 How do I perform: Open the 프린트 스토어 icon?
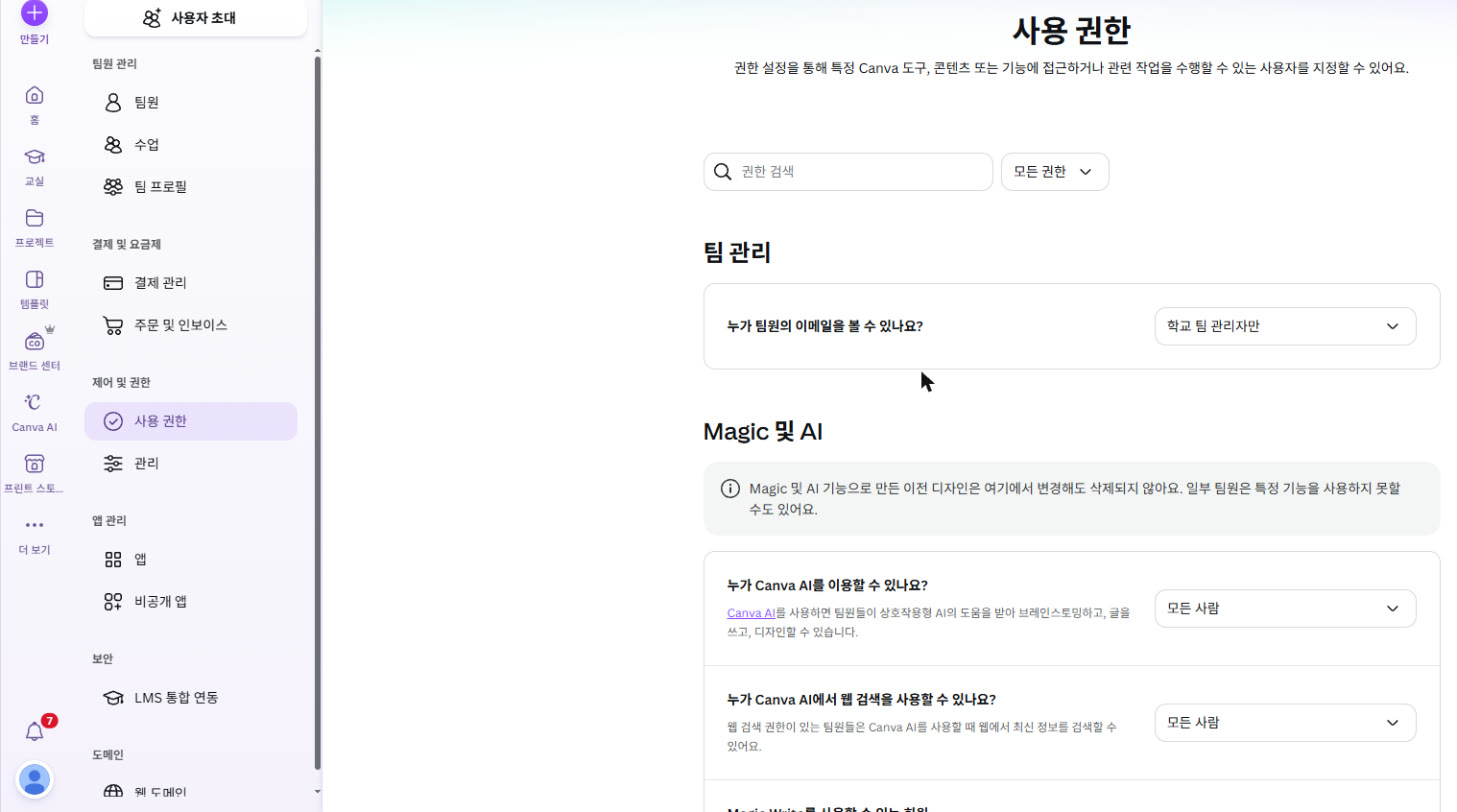(x=34, y=464)
